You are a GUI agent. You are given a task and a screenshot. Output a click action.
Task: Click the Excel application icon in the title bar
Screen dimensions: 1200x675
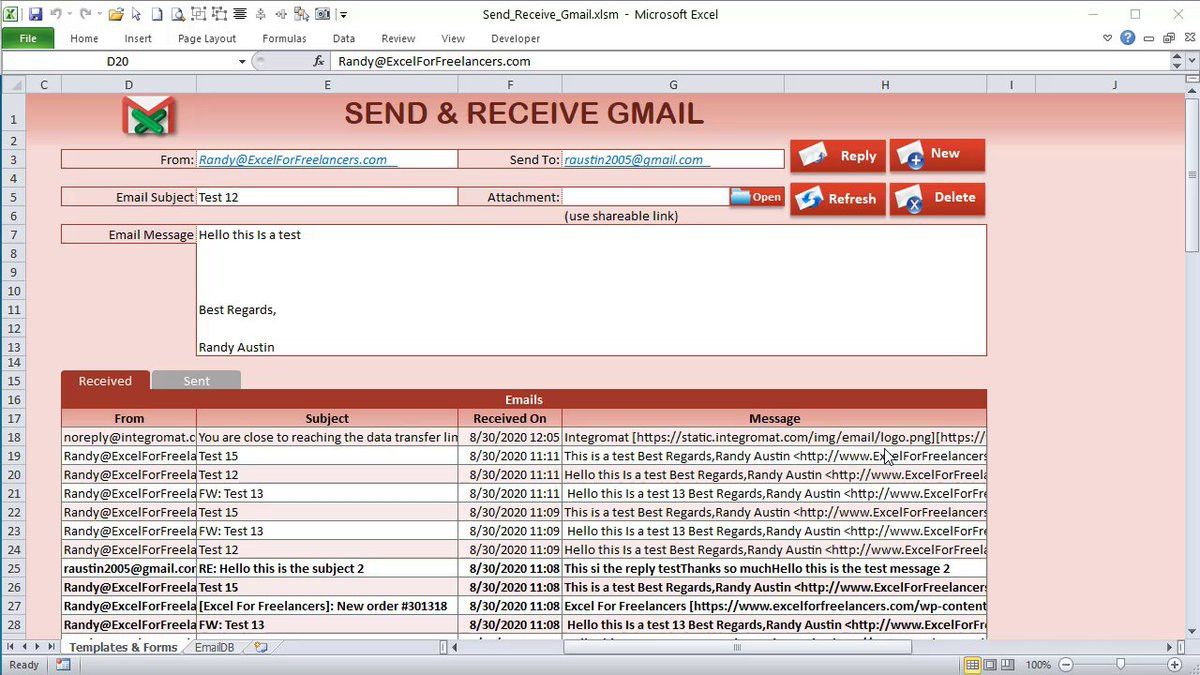click(11, 14)
